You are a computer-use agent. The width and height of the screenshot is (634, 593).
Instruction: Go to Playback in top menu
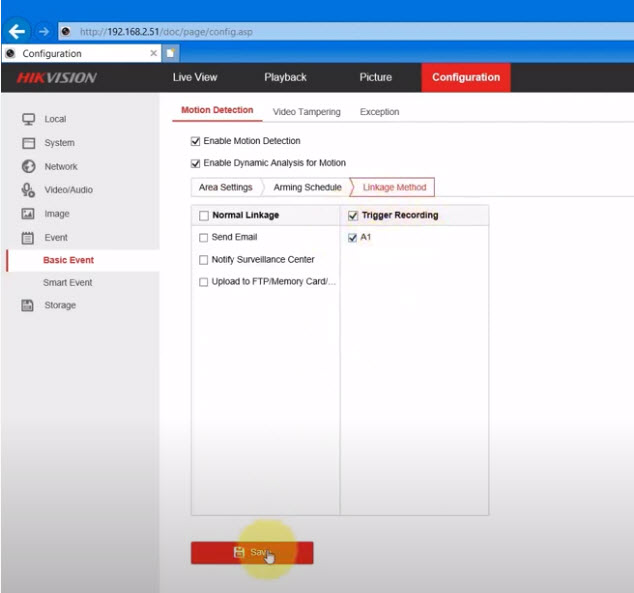click(285, 78)
